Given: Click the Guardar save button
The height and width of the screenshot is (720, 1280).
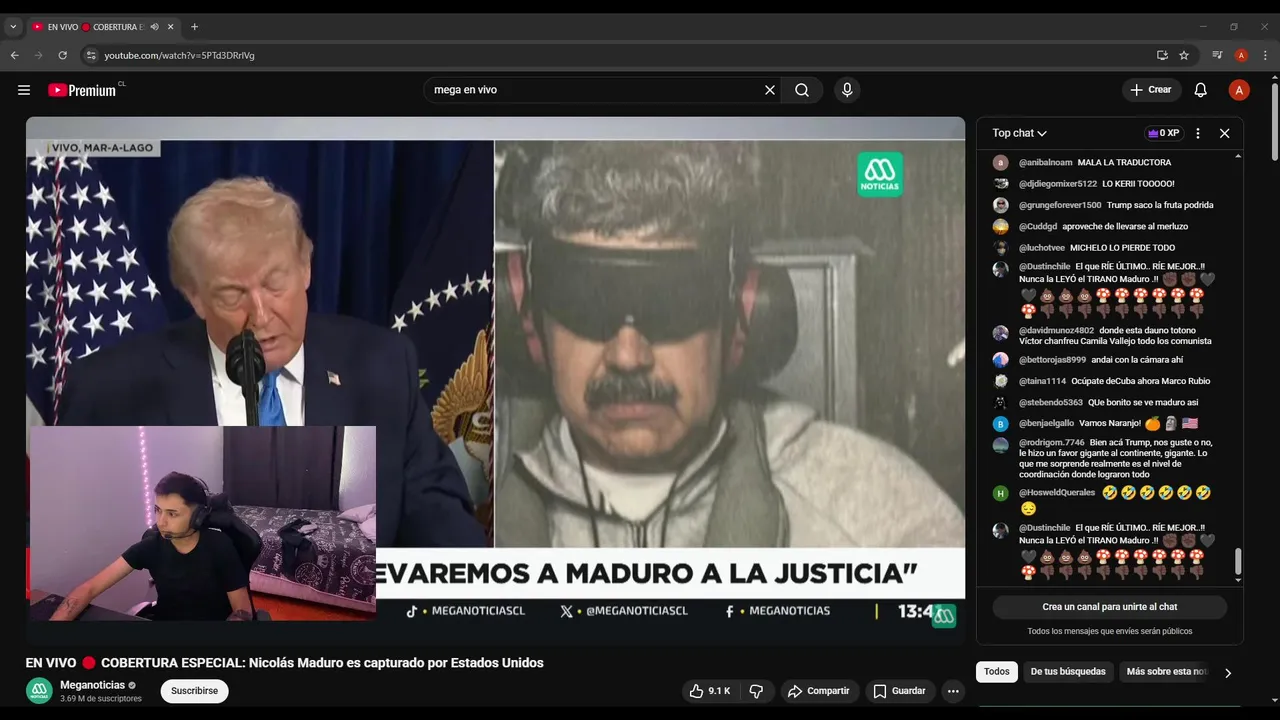Looking at the screenshot, I should (x=899, y=691).
